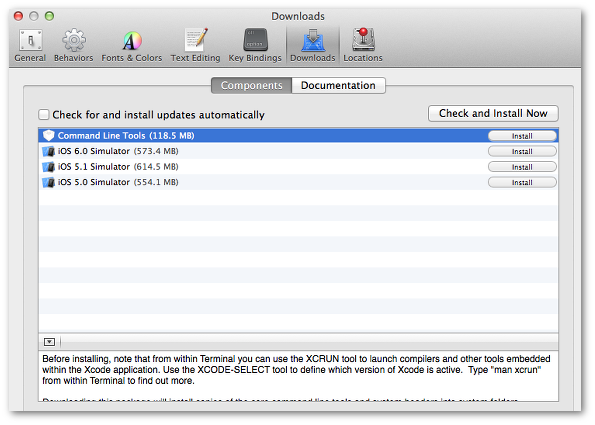Click the iOS 6.0 Simulator package icon

tap(49, 151)
